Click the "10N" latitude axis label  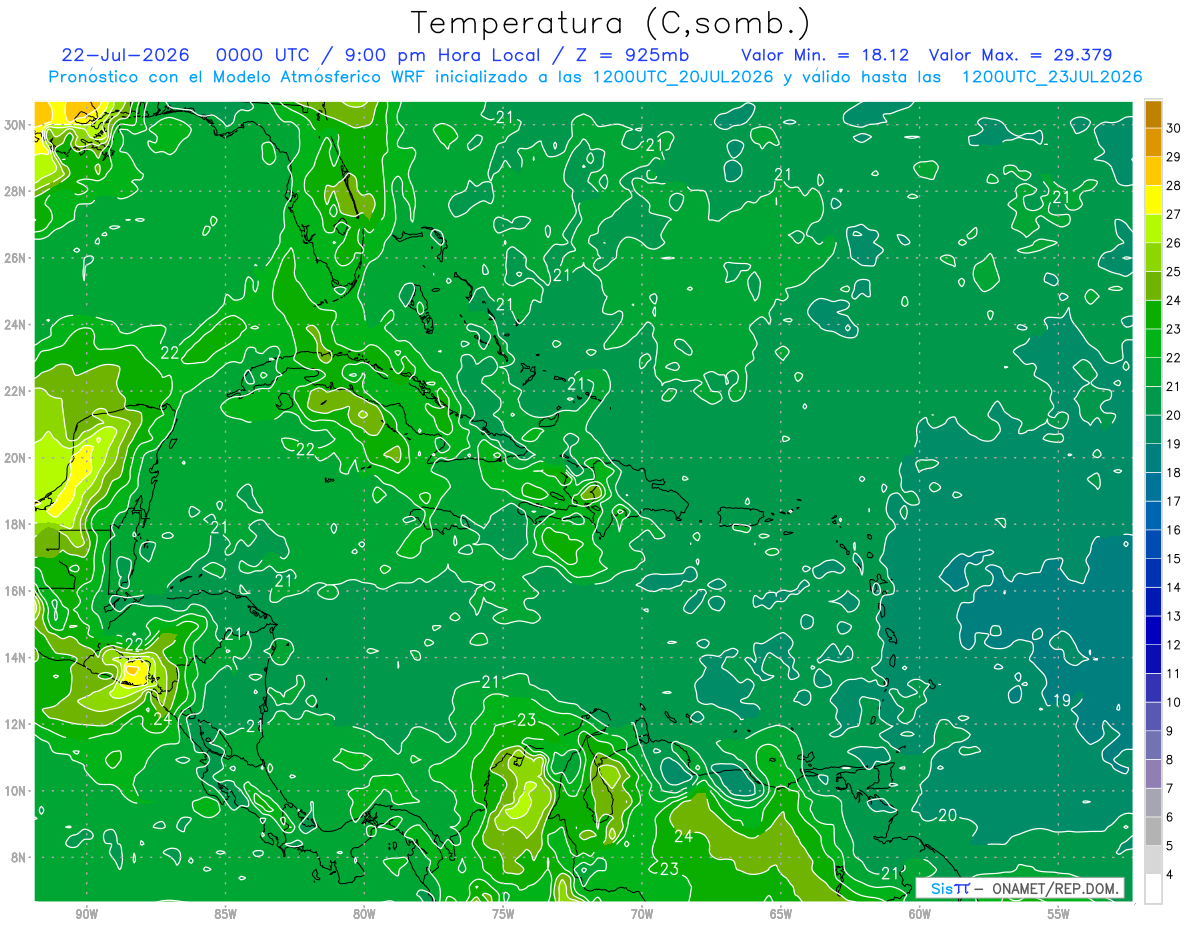[16, 791]
